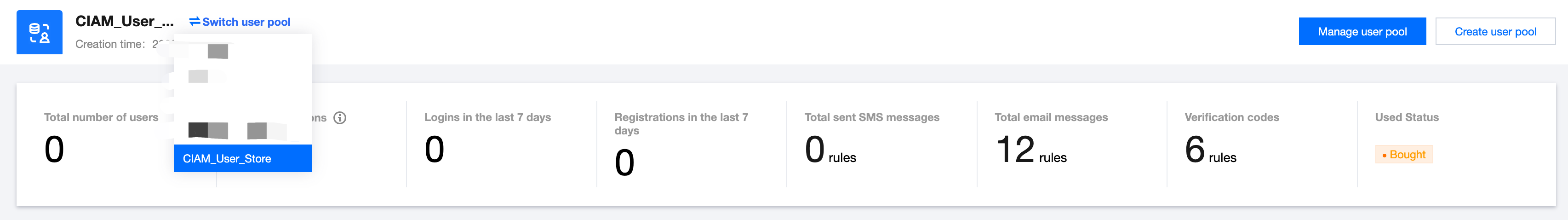This screenshot has width=1568, height=220.
Task: Click the Create user pool button
Action: (x=1495, y=32)
